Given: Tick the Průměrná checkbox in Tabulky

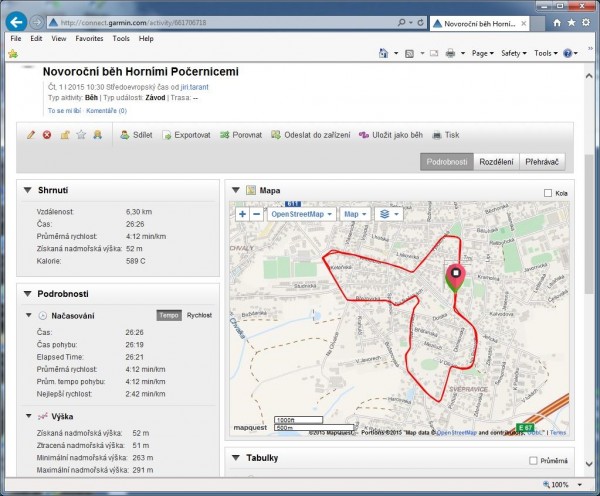Looking at the screenshot, I should click(x=533, y=461).
